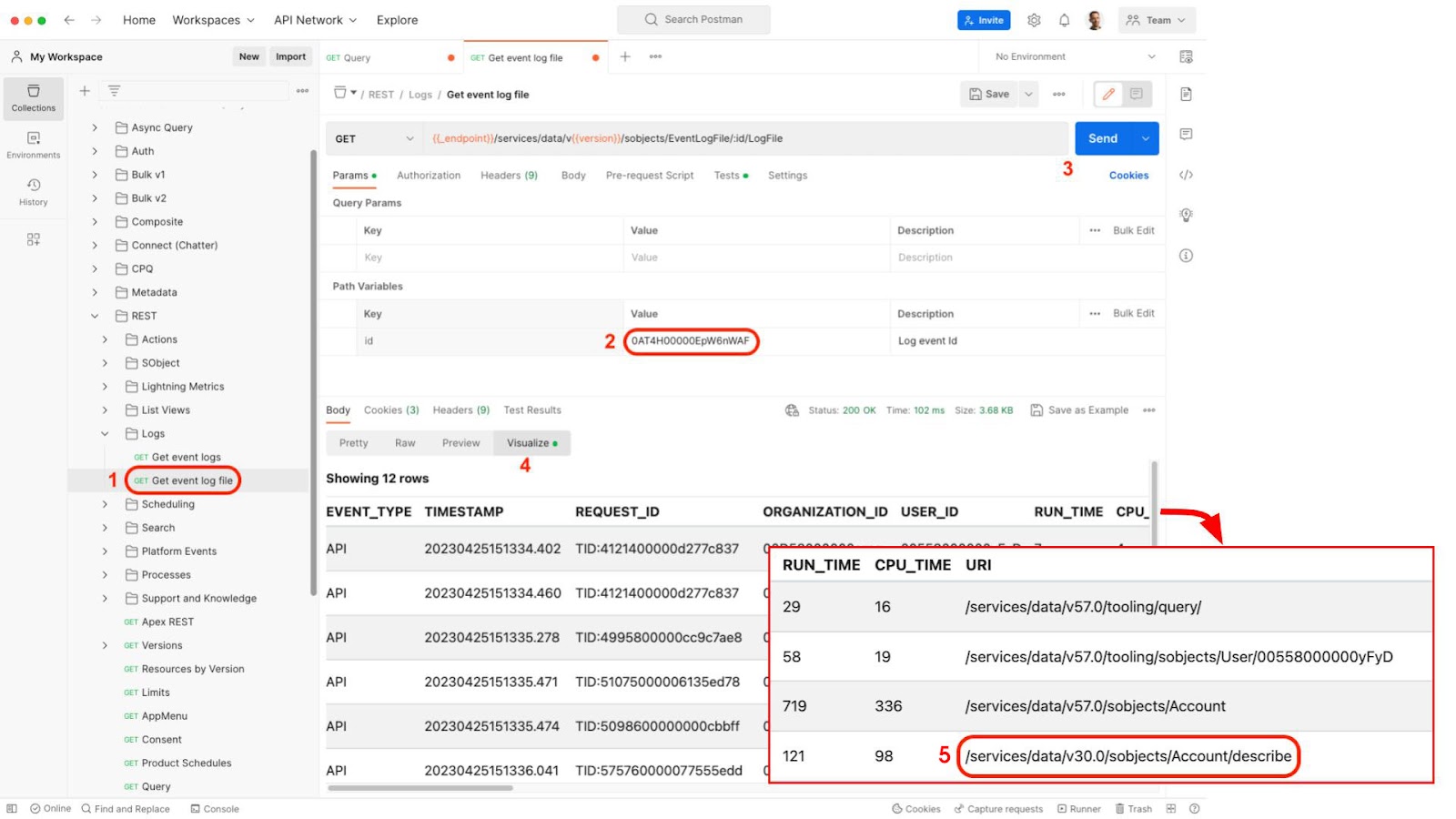Switch to the Headers (9) request tab
The width and height of the screenshot is (1456, 819).
pos(509,176)
